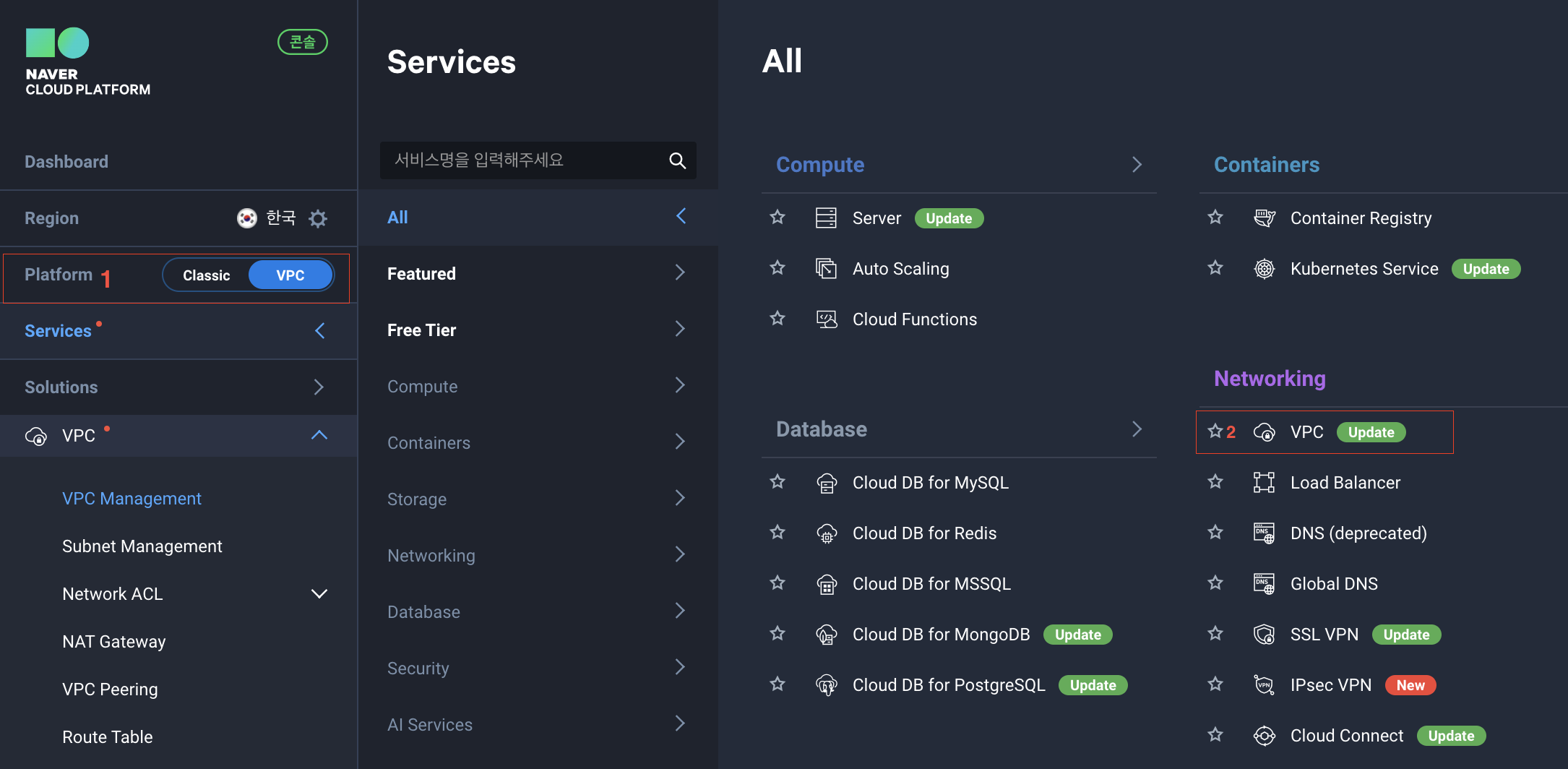1568x769 pixels.
Task: Click the search magnifier icon
Action: coord(677,160)
